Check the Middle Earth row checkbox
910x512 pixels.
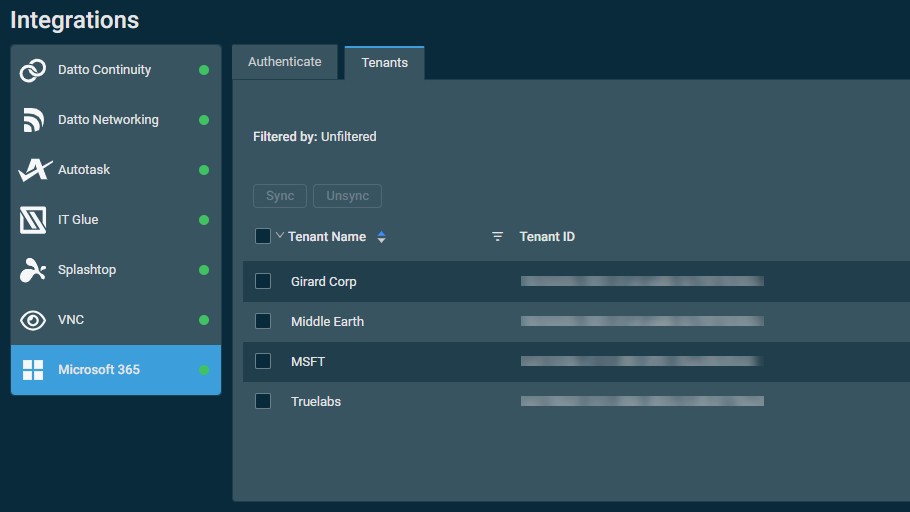click(263, 321)
